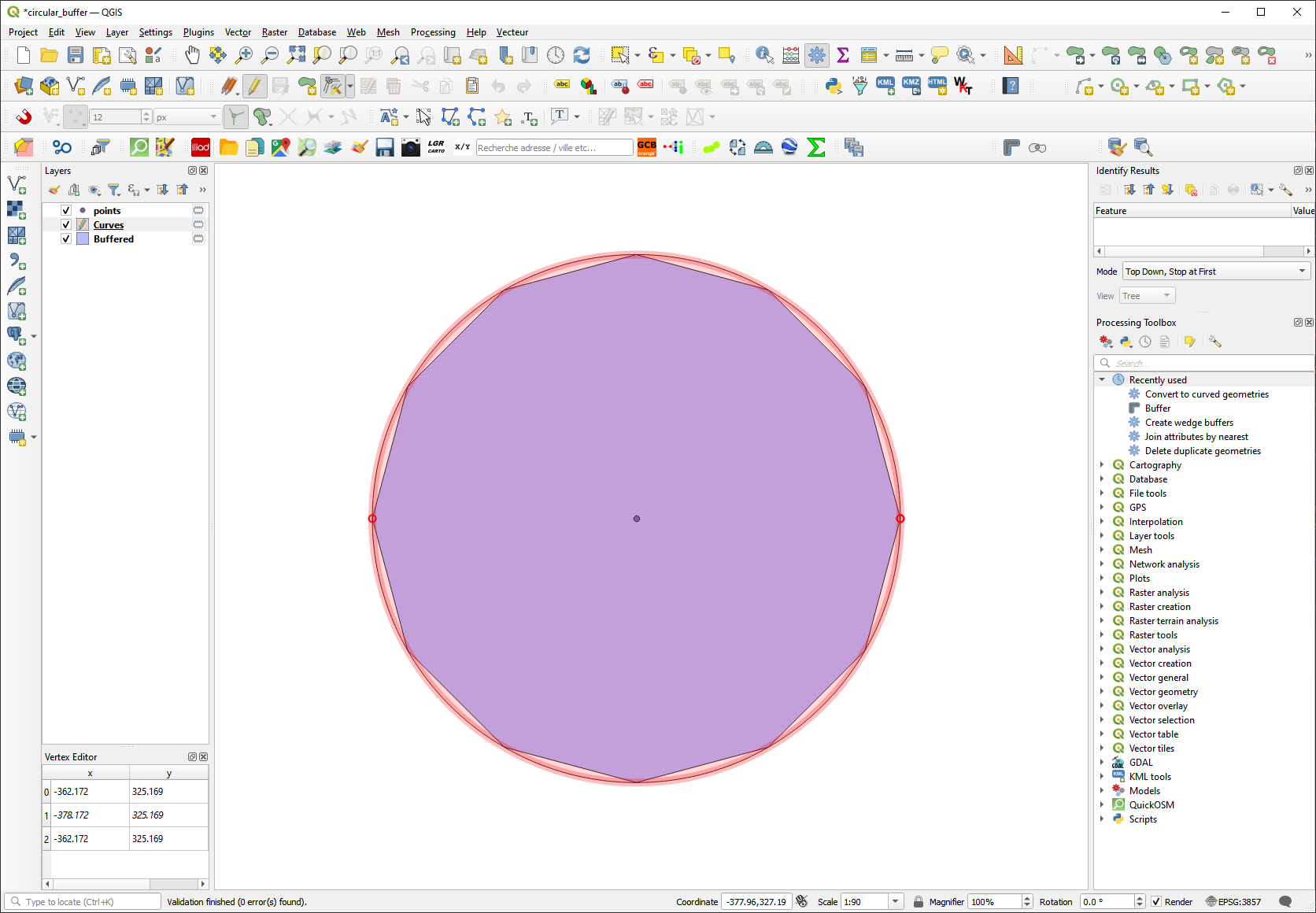Show the statistical summary sigma icon
Screen dimensions: 1316x913
click(843, 55)
